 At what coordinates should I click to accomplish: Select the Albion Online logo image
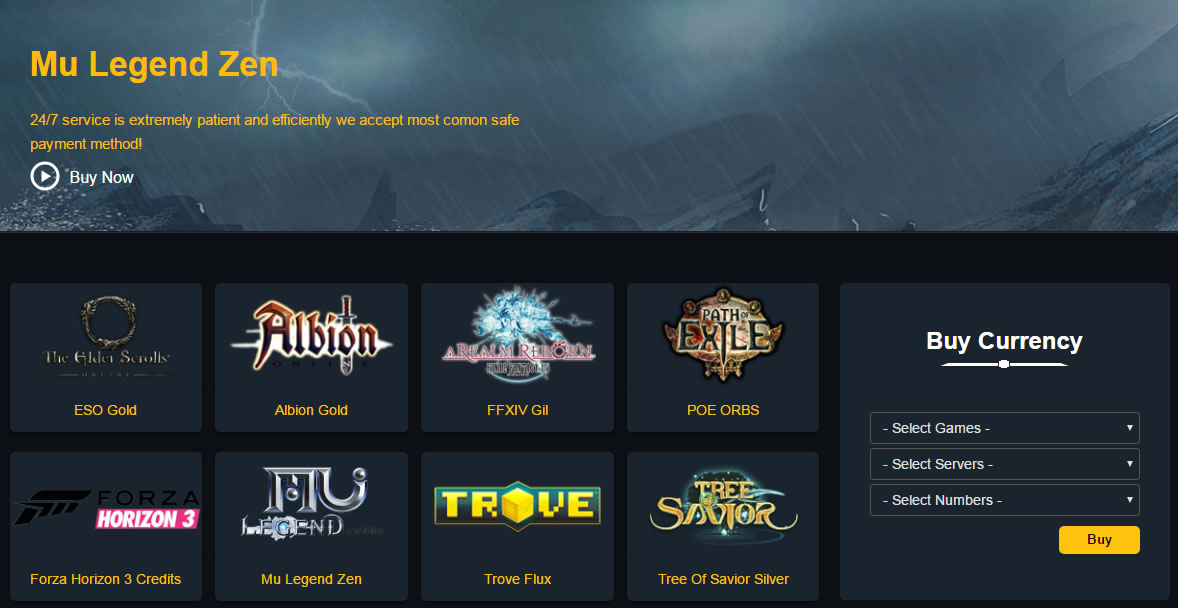coord(312,335)
